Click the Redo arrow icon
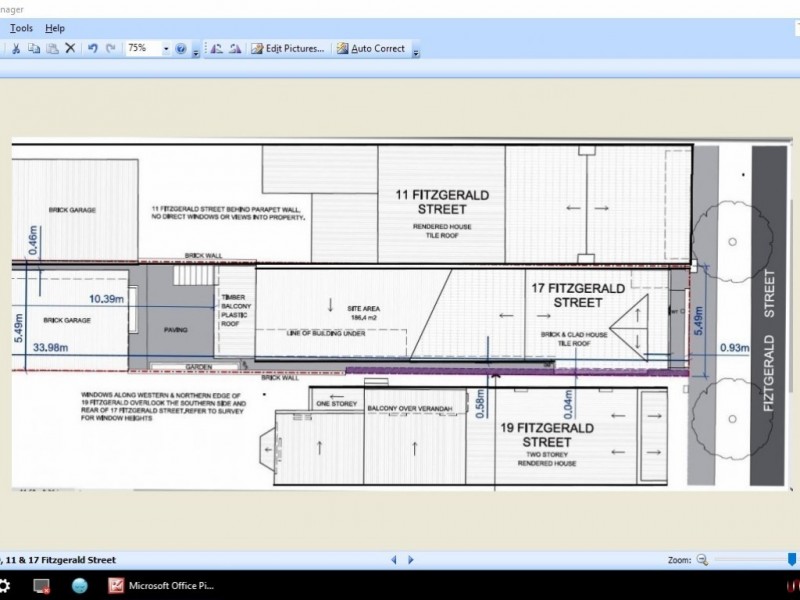The height and width of the screenshot is (600, 800). click(110, 48)
